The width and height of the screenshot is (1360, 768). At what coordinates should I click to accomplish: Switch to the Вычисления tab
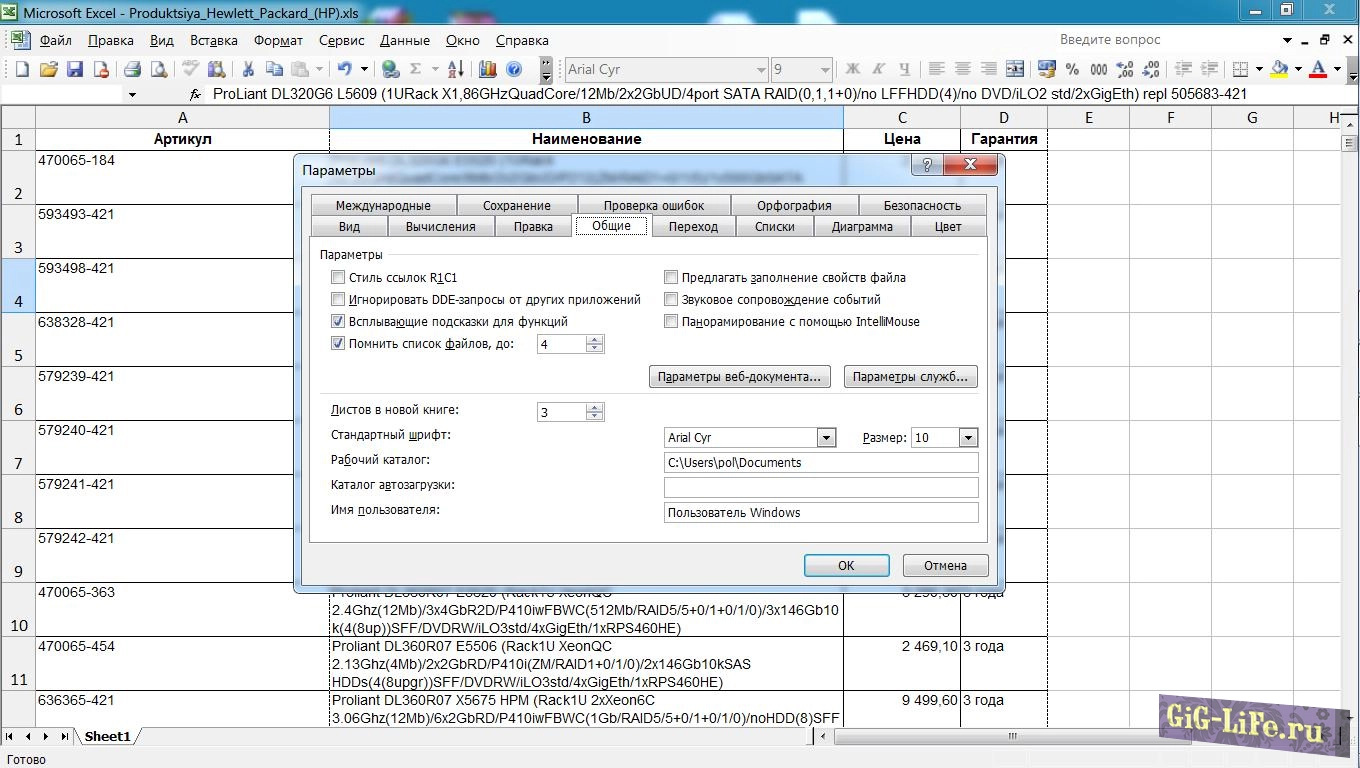[440, 227]
